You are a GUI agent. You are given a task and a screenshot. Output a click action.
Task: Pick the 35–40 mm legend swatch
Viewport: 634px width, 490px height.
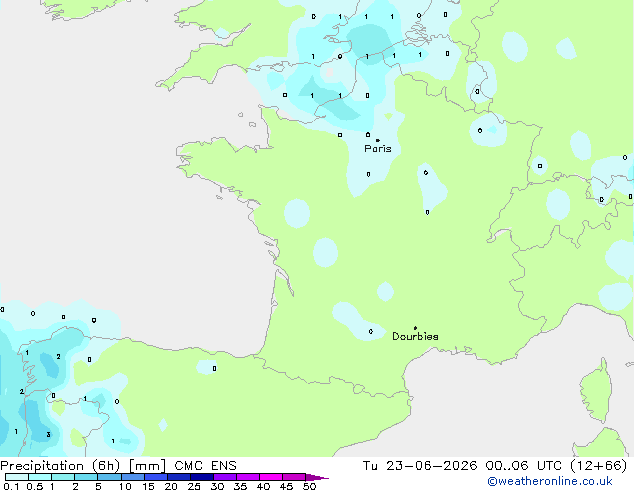click(x=247, y=477)
